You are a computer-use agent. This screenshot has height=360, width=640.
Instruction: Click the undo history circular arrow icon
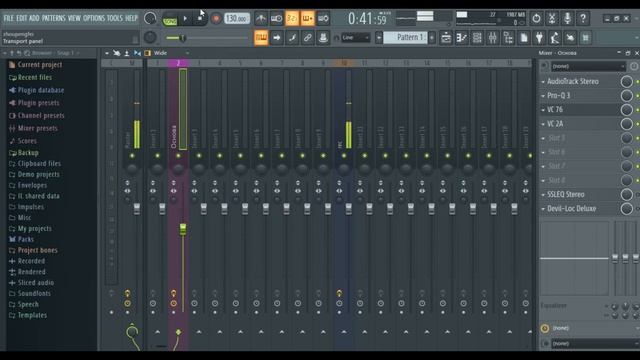click(x=536, y=18)
